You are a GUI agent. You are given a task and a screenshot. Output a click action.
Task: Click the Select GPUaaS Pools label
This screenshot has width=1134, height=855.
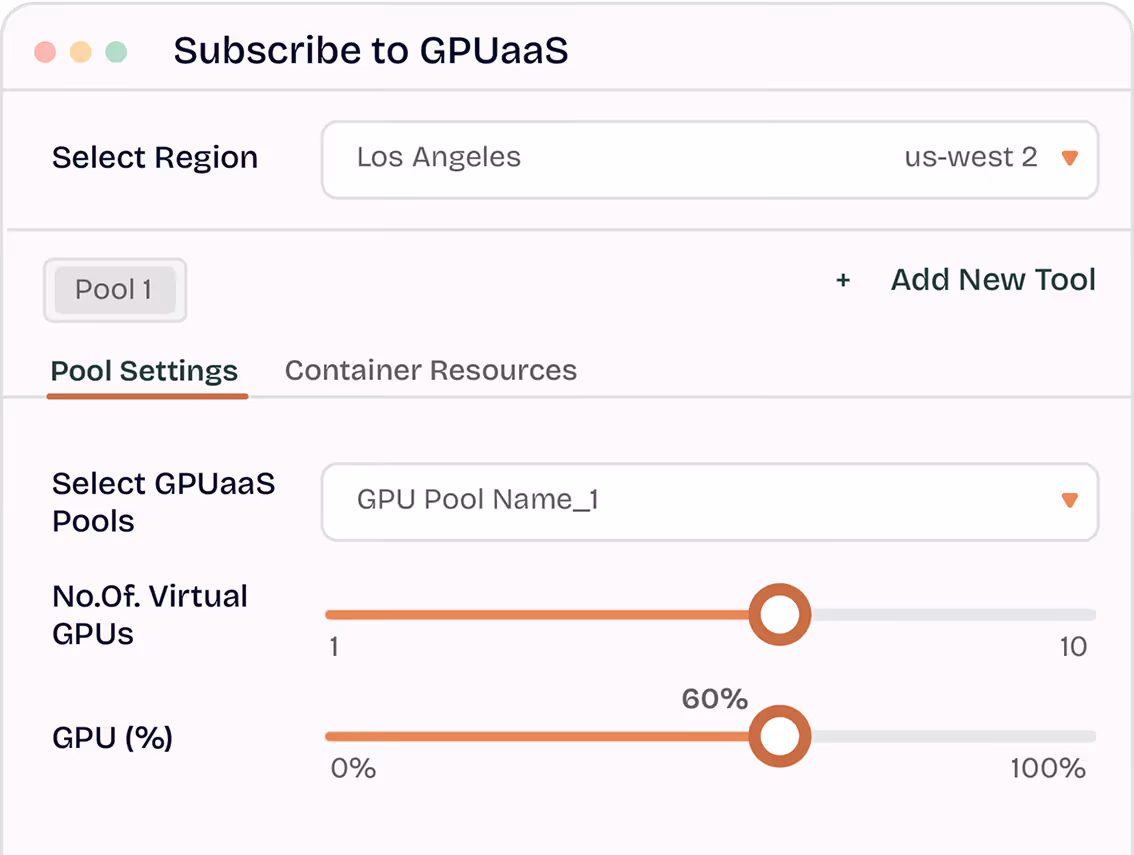coord(163,502)
